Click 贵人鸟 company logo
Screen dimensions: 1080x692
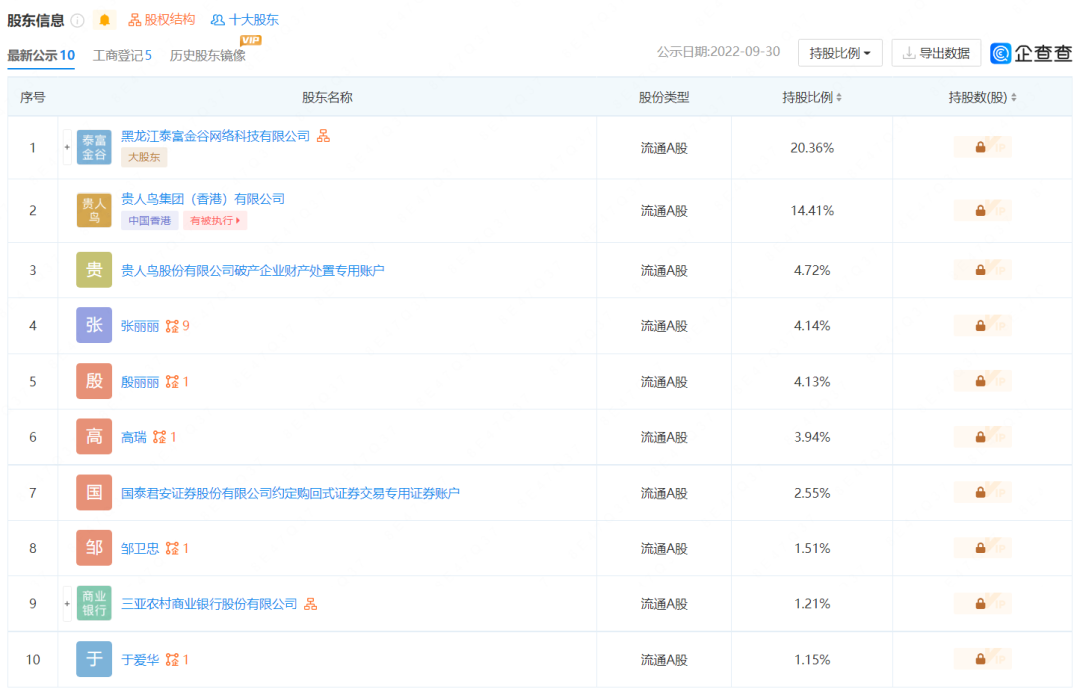(94, 210)
